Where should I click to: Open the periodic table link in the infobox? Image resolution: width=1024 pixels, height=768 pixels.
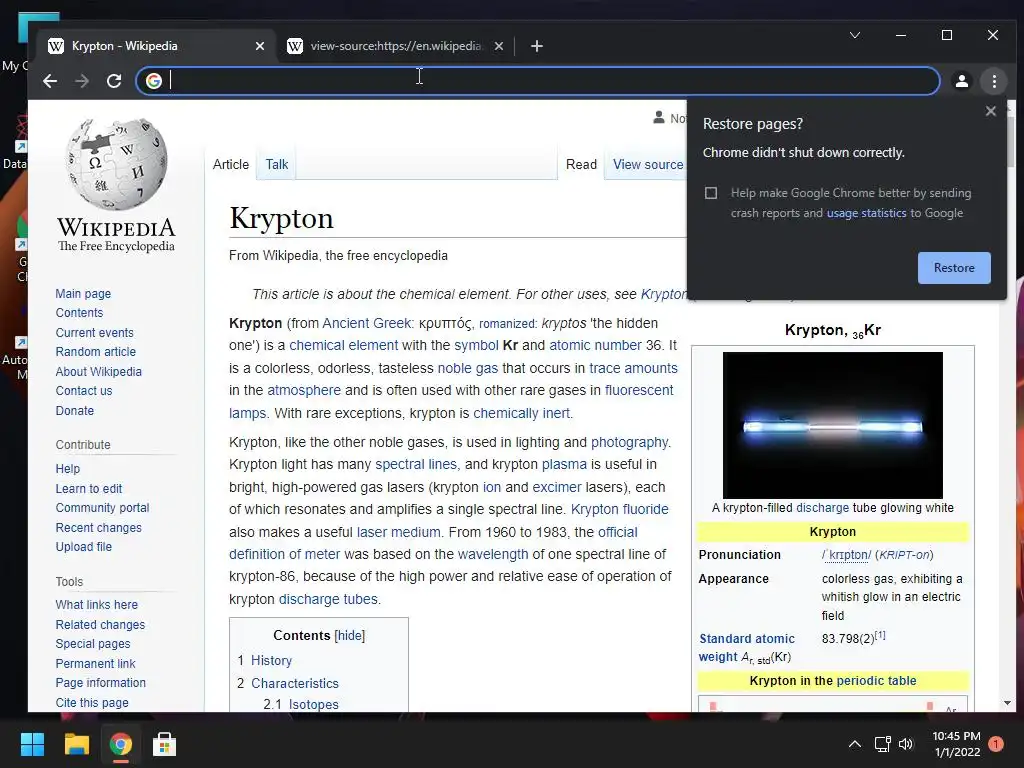click(x=876, y=680)
